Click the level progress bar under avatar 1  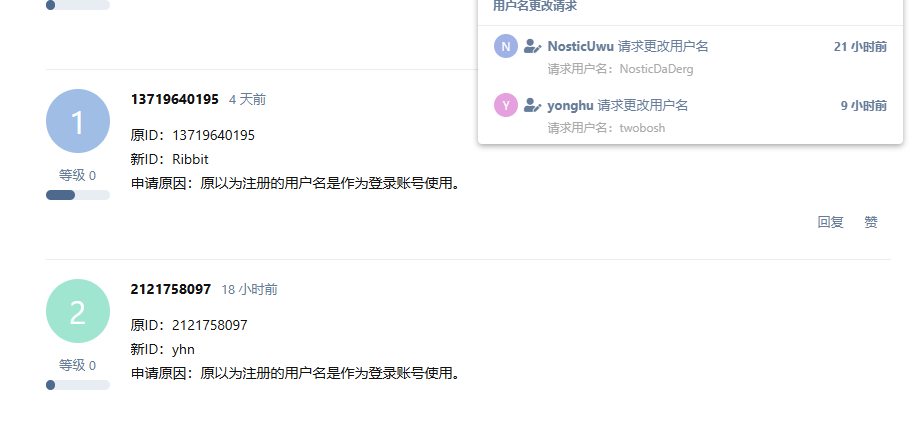coord(78,195)
